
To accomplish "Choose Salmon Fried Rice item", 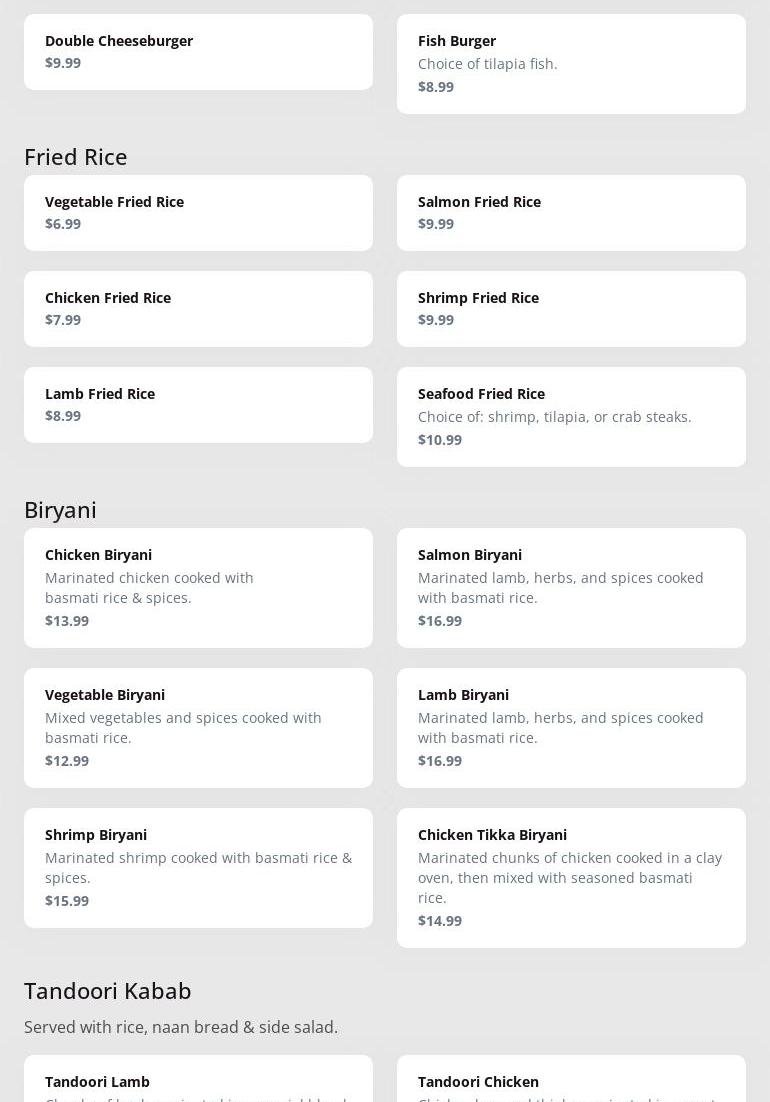I will [x=571, y=212].
